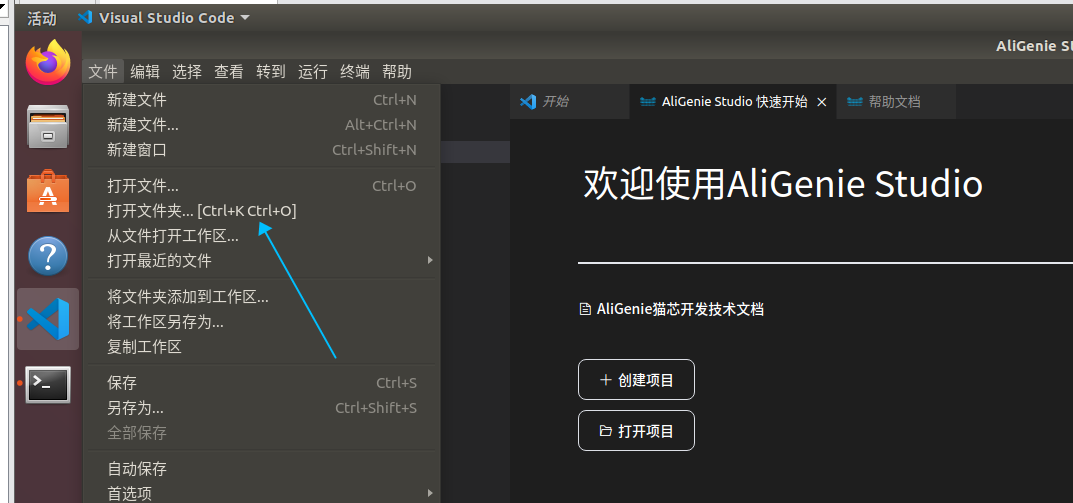Launch the Files manager dock icon
Viewport: 1073px width, 503px height.
click(x=48, y=127)
